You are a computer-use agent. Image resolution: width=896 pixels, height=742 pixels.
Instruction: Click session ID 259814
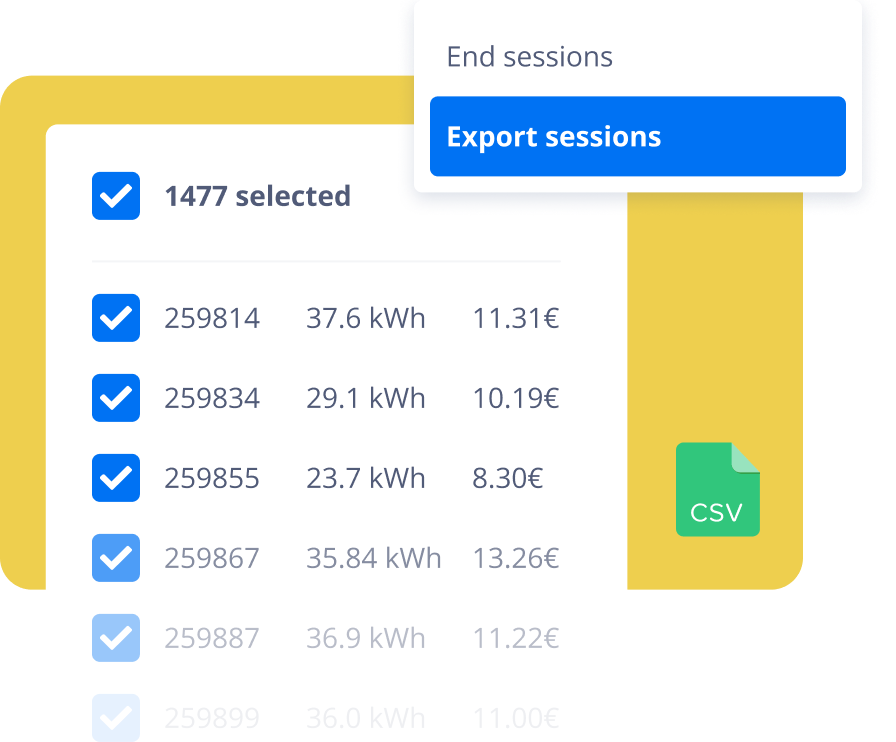(x=212, y=319)
